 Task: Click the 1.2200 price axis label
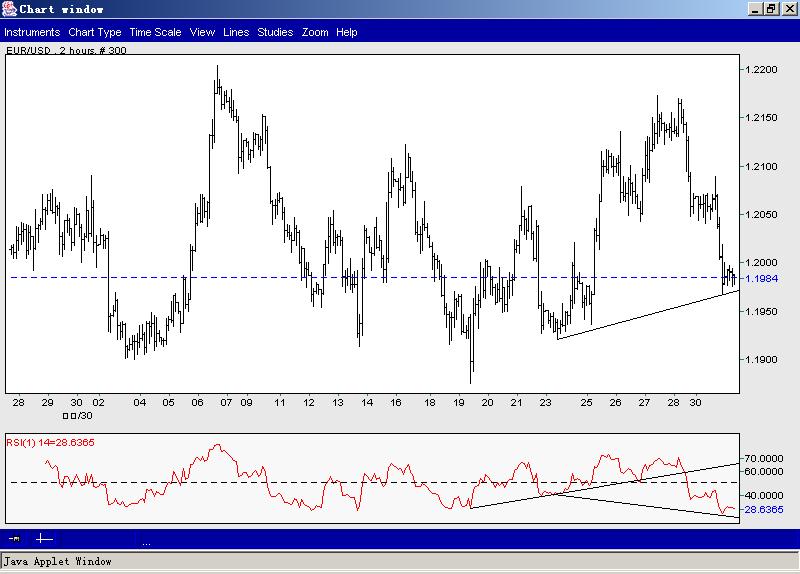coord(762,69)
